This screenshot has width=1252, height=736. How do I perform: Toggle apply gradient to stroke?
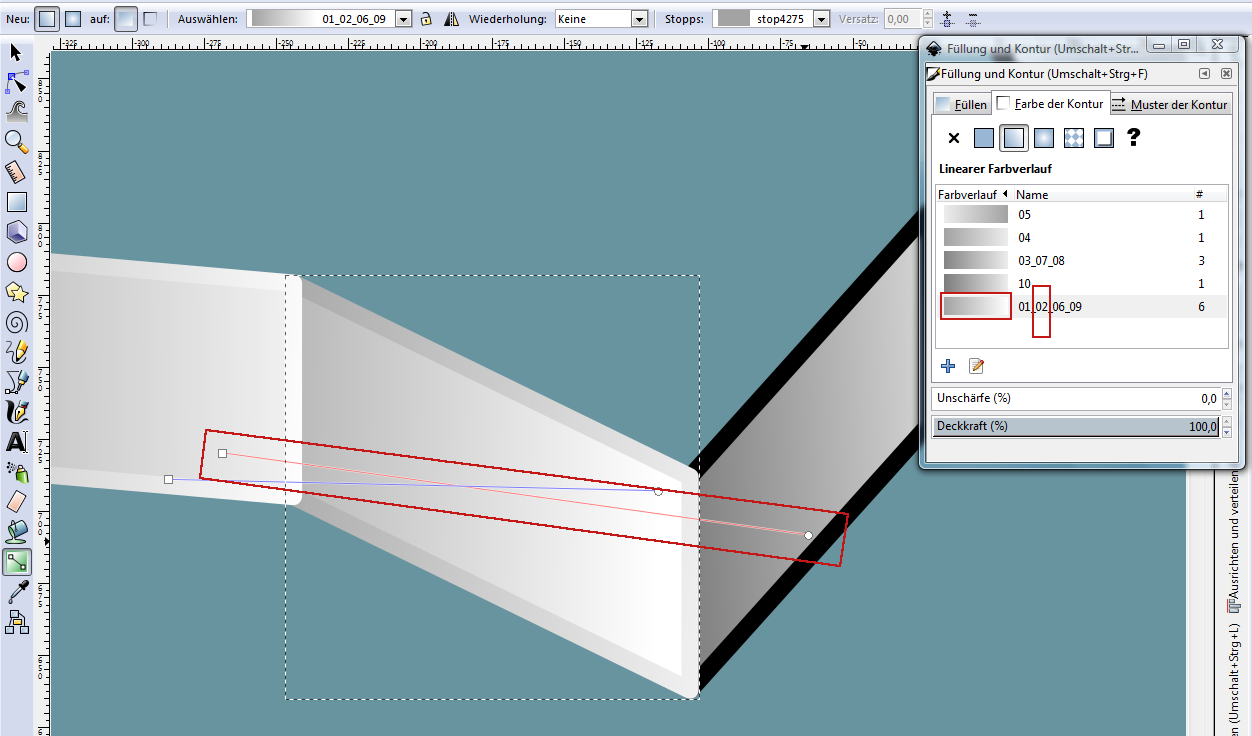click(150, 18)
